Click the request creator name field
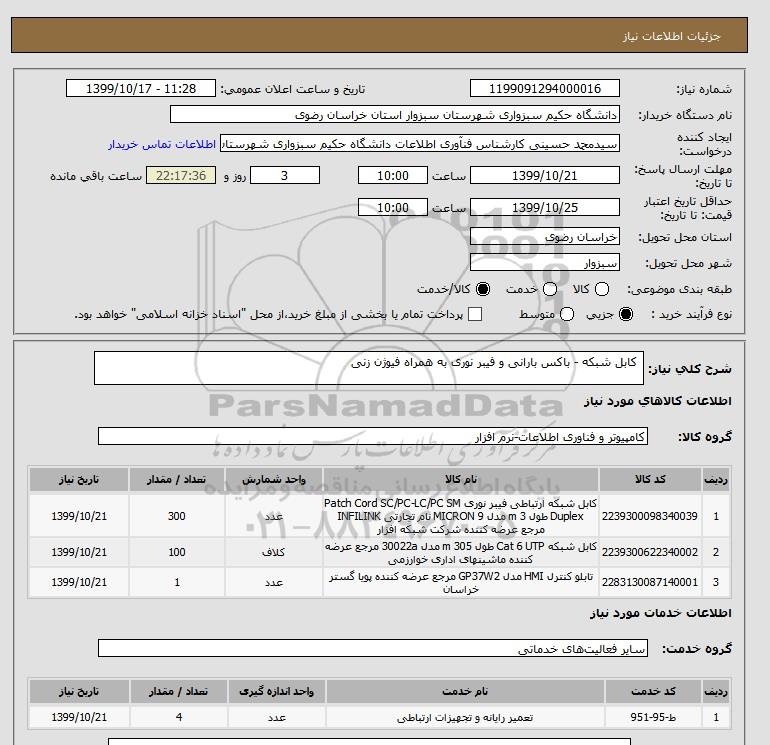The height and width of the screenshot is (745, 770). (420, 144)
